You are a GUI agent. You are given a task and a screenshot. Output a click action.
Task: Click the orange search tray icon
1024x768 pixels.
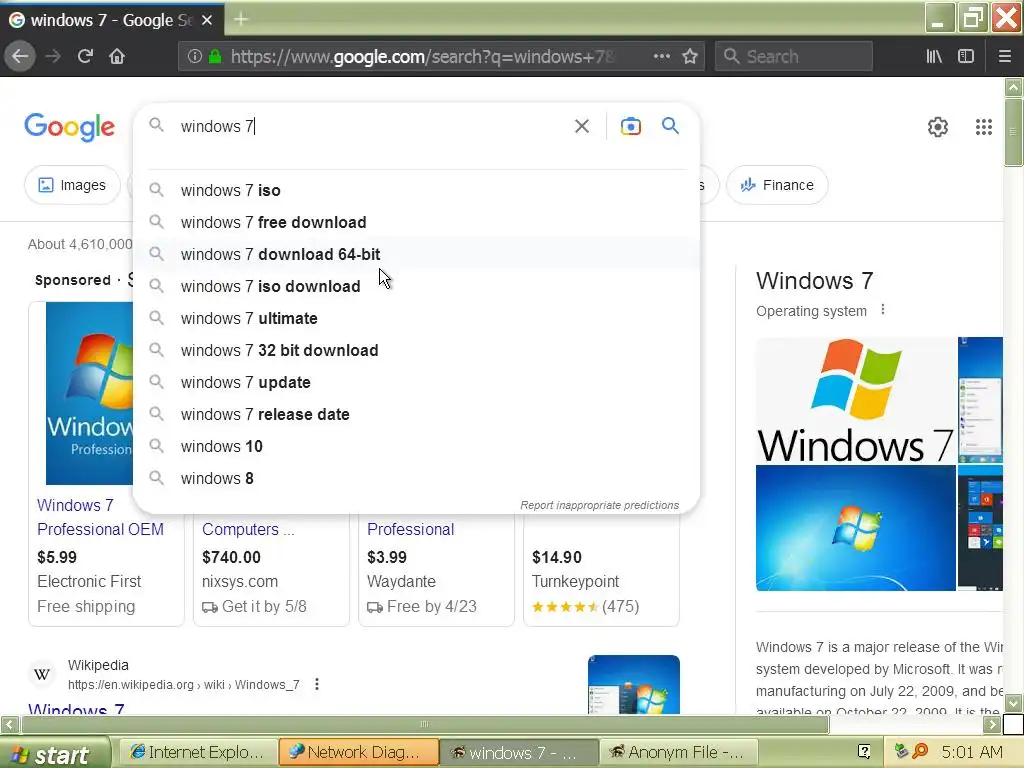[920, 752]
